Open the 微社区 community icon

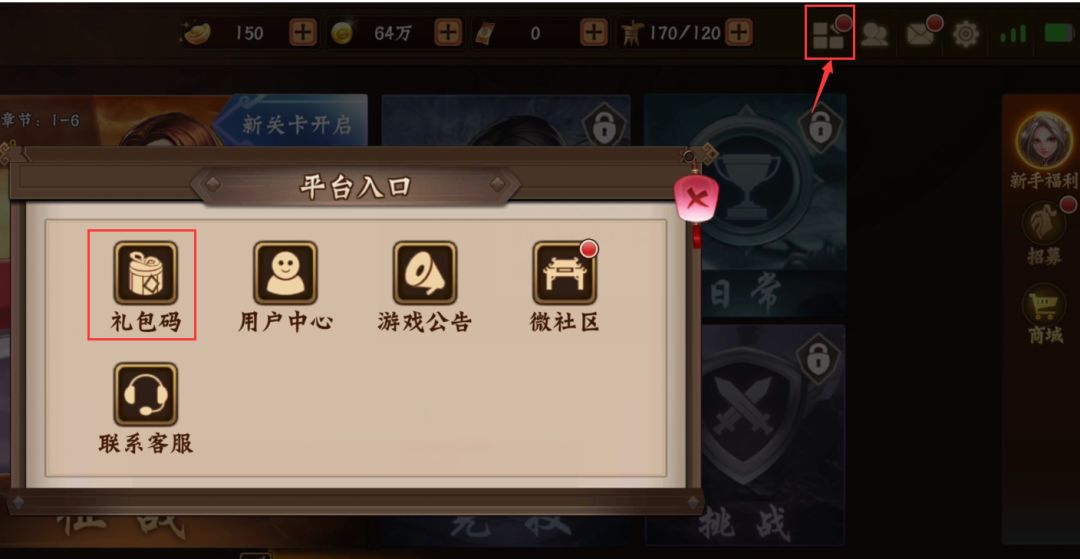(x=565, y=273)
